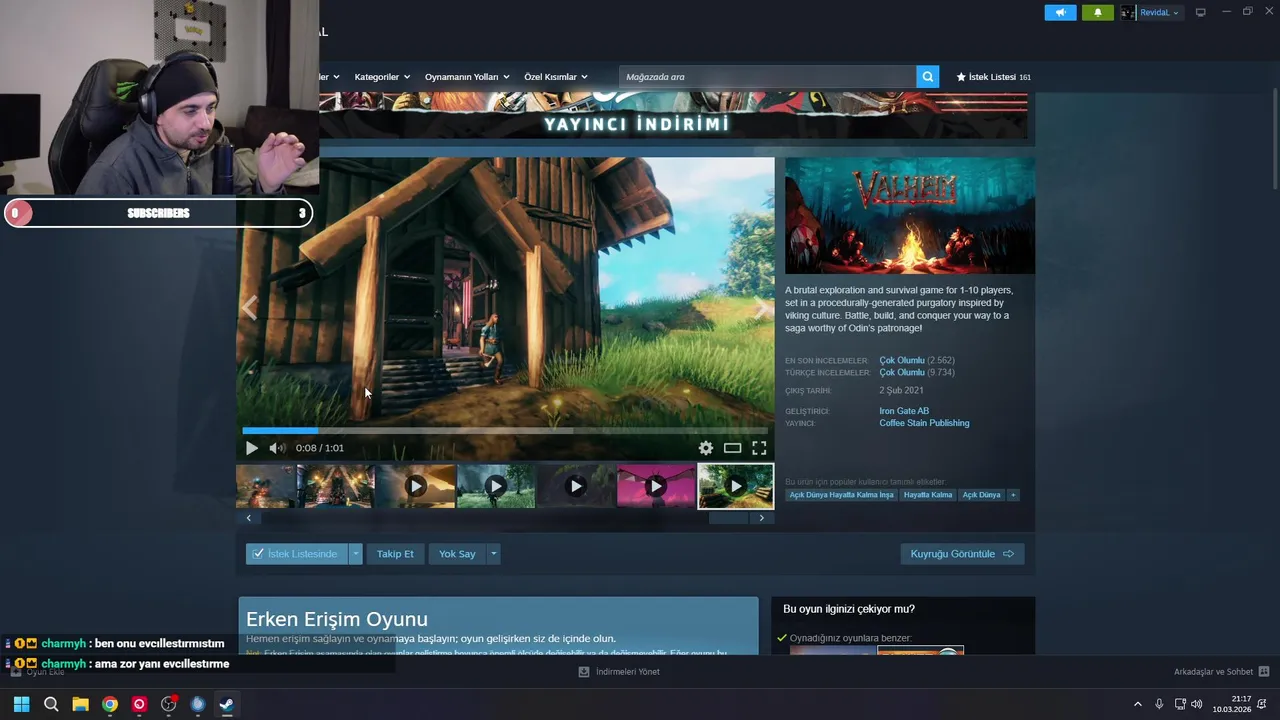Open Google Chrome from the taskbar

(x=110, y=704)
